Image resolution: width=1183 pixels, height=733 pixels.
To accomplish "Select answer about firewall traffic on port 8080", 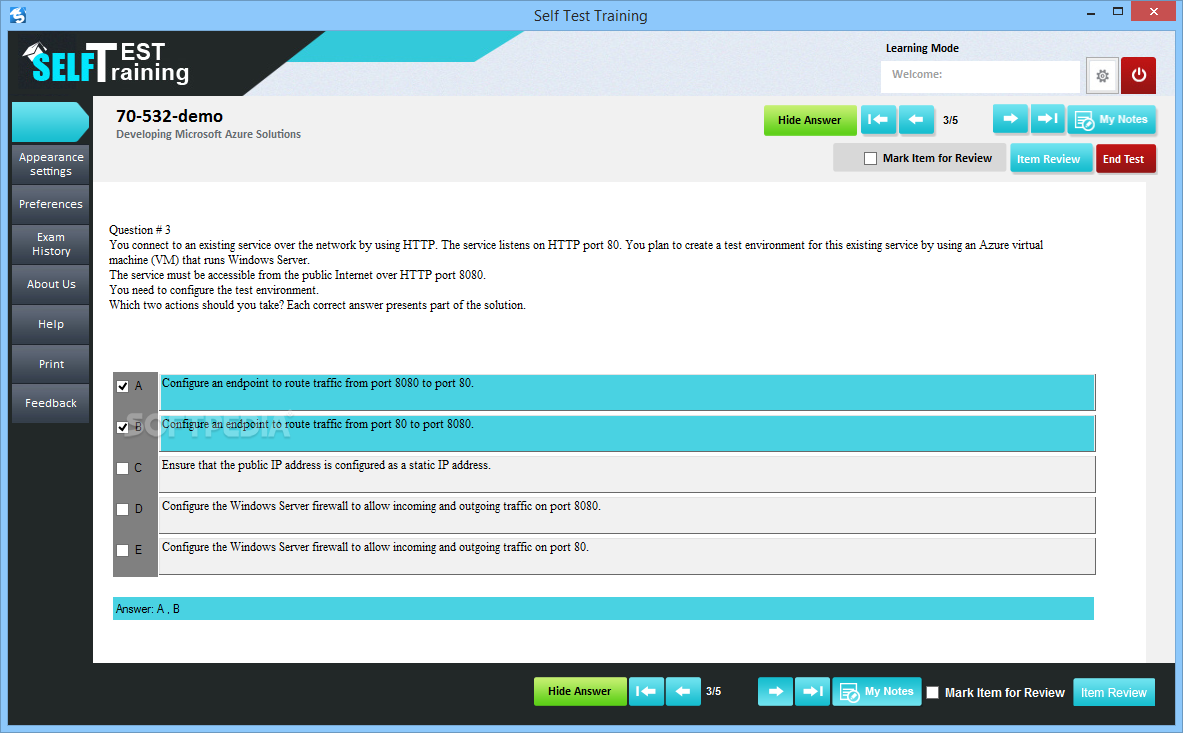I will (x=627, y=515).
